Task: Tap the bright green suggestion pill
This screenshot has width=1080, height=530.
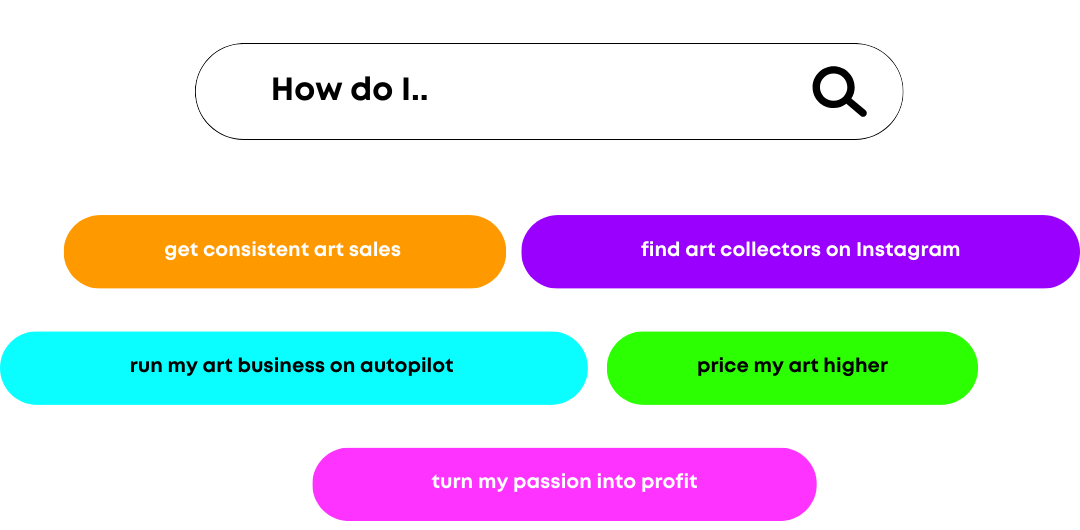Action: 792,367
